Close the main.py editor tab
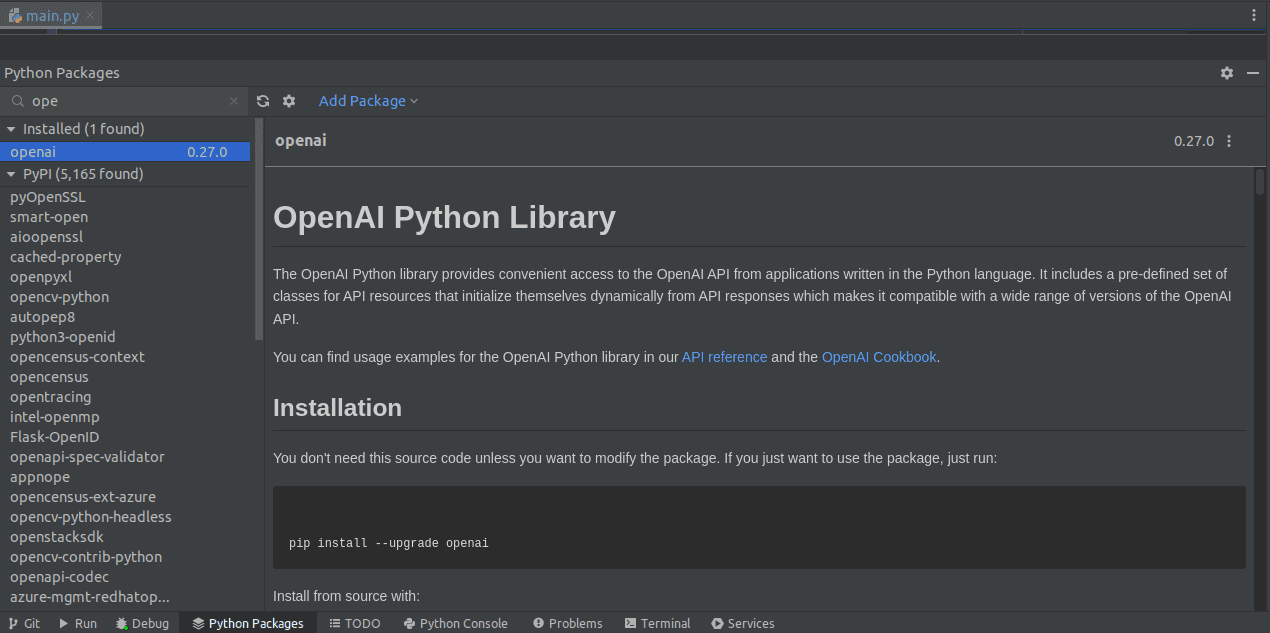The image size is (1270, 633). pos(90,16)
